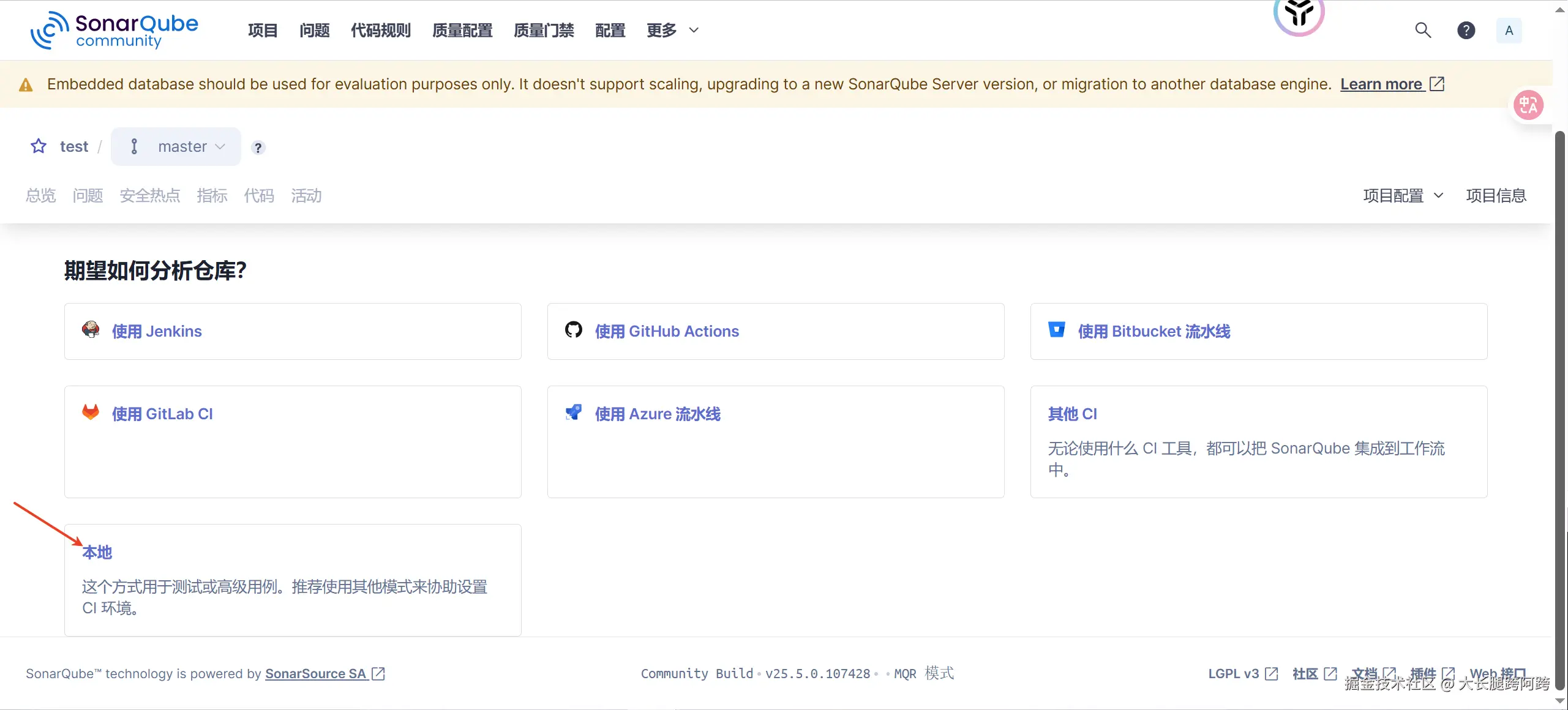Open the help question mark icon
This screenshot has width=1568, height=710.
[1466, 30]
